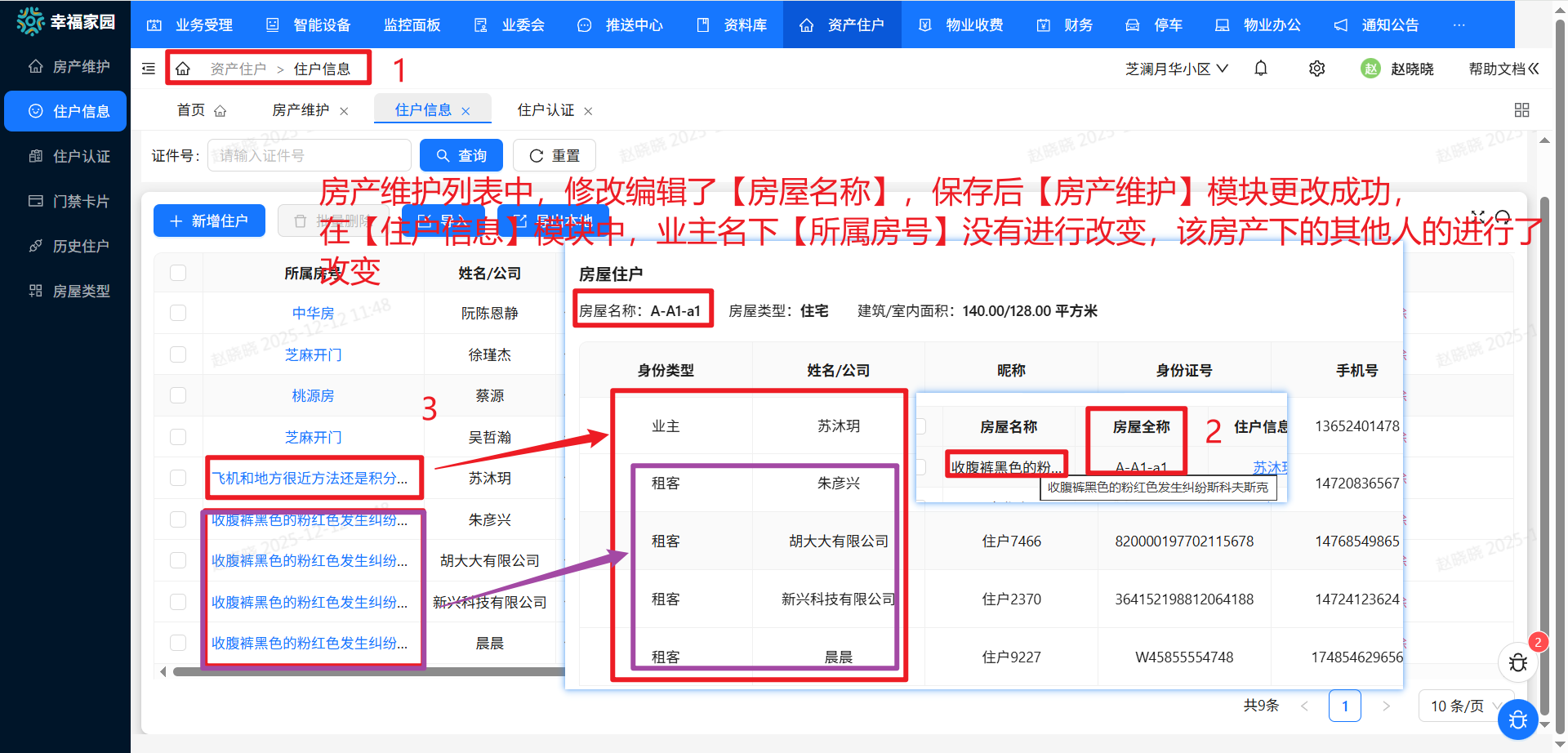Open the notification bell
This screenshot has width=1568, height=753.
(1261, 69)
